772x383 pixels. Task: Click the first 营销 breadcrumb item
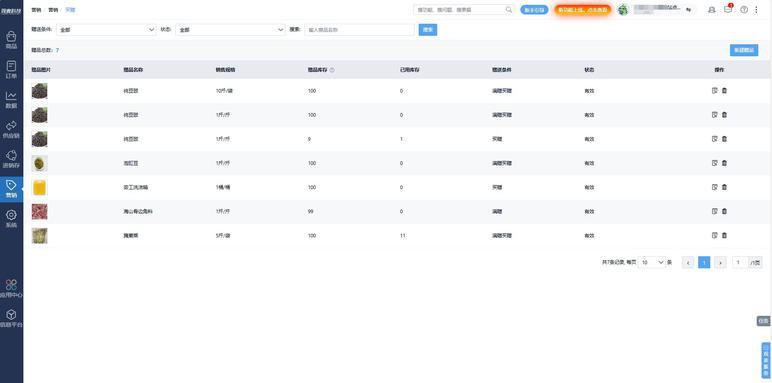pyautogui.click(x=36, y=9)
